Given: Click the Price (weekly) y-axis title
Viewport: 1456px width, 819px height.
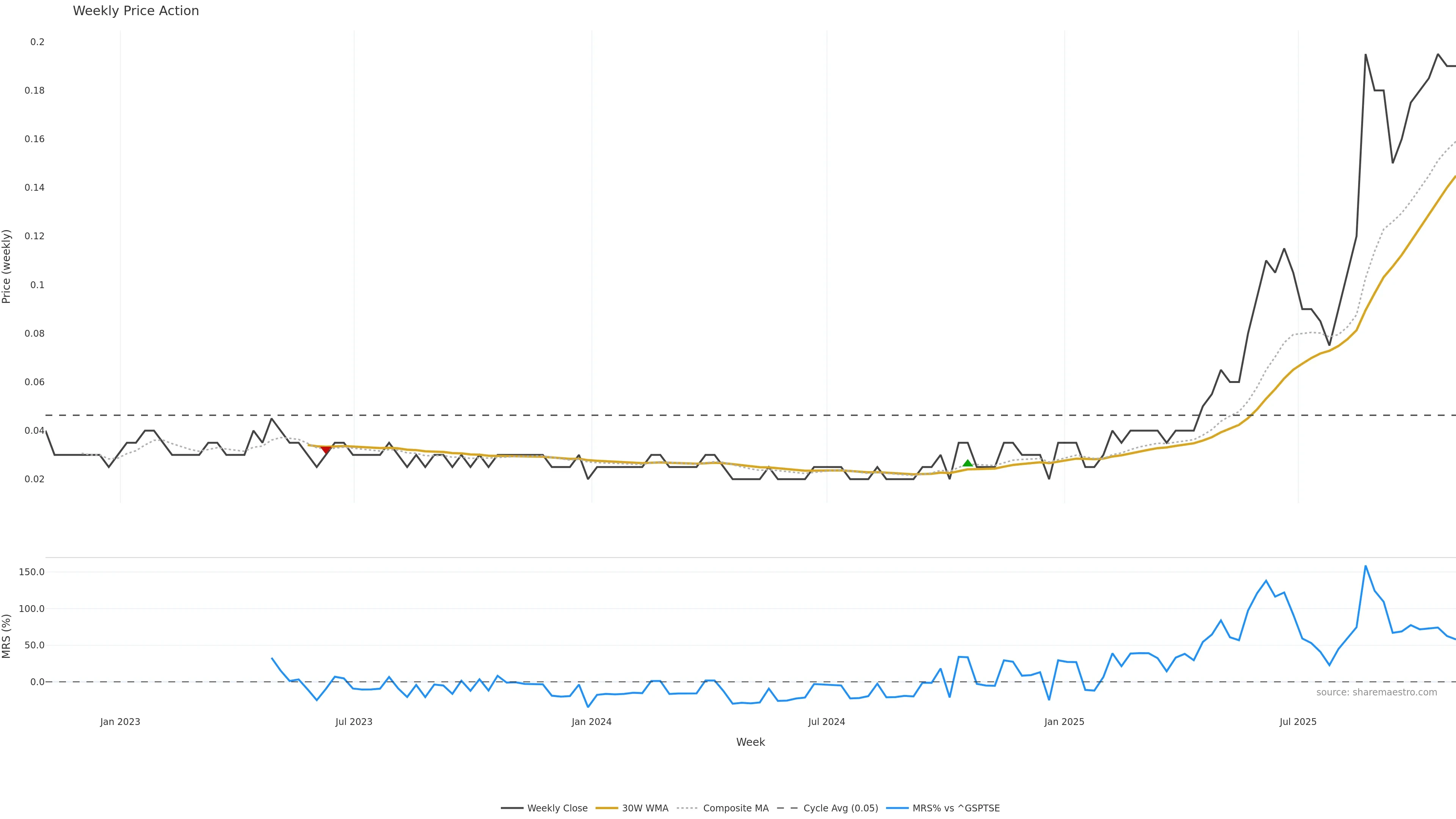Looking at the screenshot, I should click(x=6, y=266).
